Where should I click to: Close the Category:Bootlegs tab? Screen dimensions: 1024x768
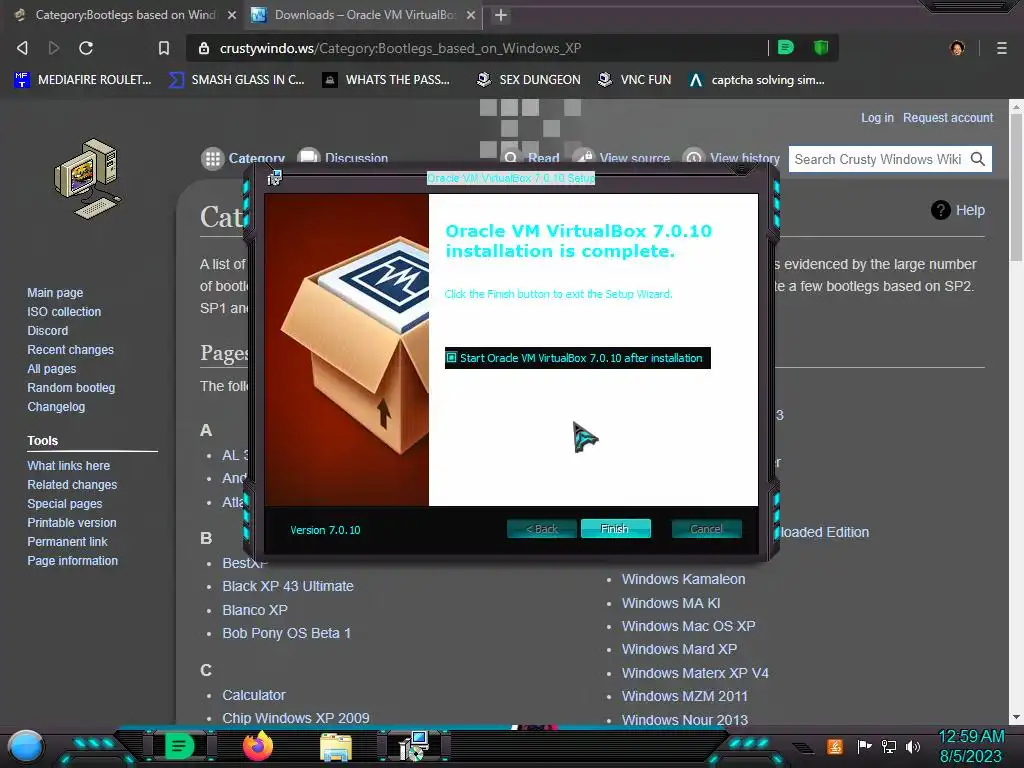(x=232, y=15)
